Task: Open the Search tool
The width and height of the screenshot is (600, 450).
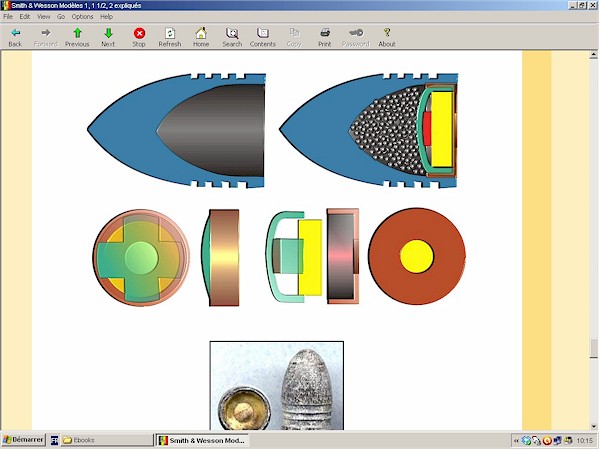Action: pyautogui.click(x=232, y=37)
